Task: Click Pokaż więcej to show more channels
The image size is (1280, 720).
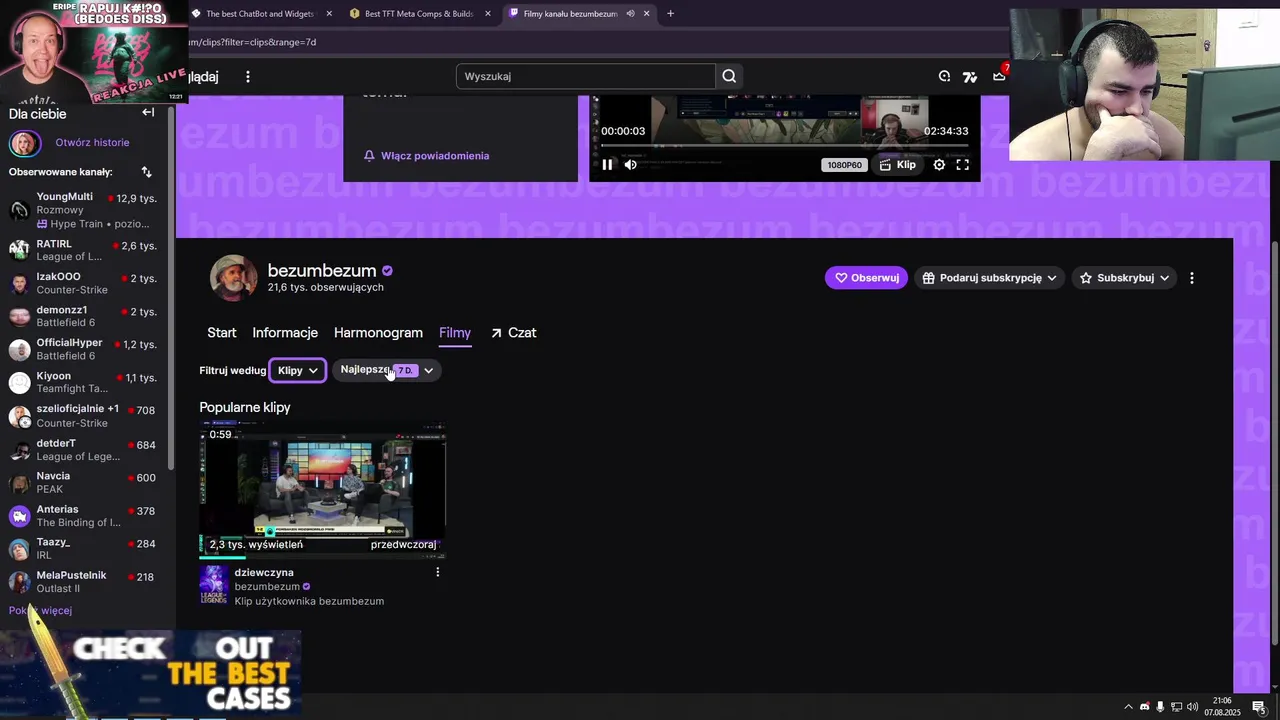Action: pos(40,610)
